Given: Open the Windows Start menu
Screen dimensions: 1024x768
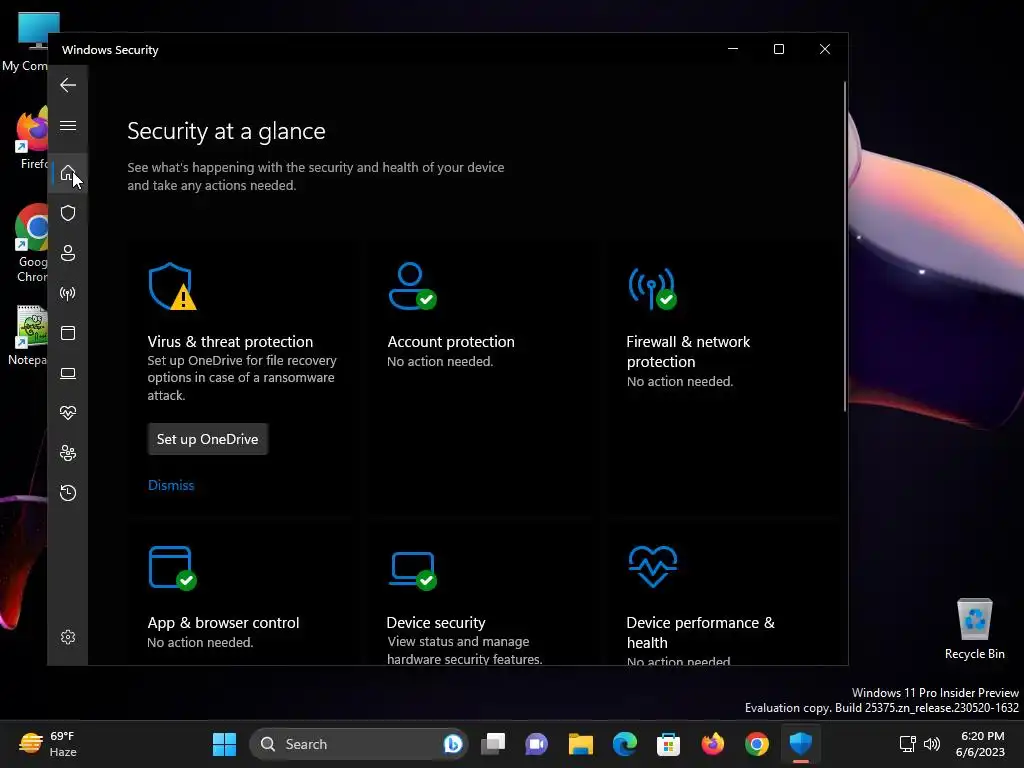Looking at the screenshot, I should tap(224, 744).
